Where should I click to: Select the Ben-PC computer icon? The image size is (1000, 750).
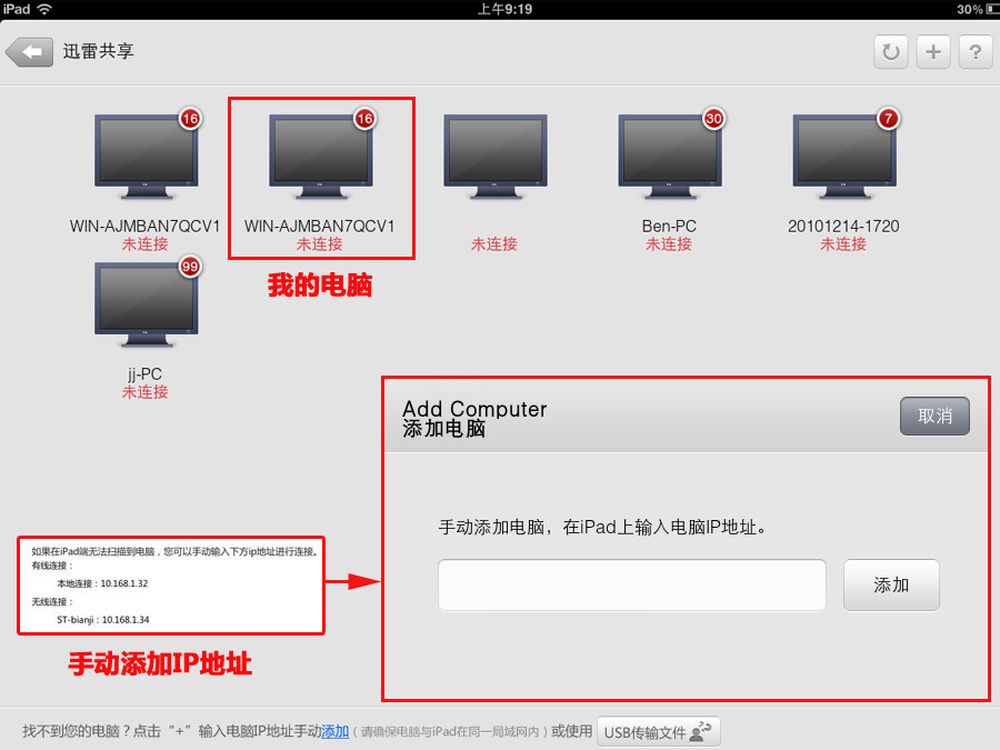pos(670,157)
